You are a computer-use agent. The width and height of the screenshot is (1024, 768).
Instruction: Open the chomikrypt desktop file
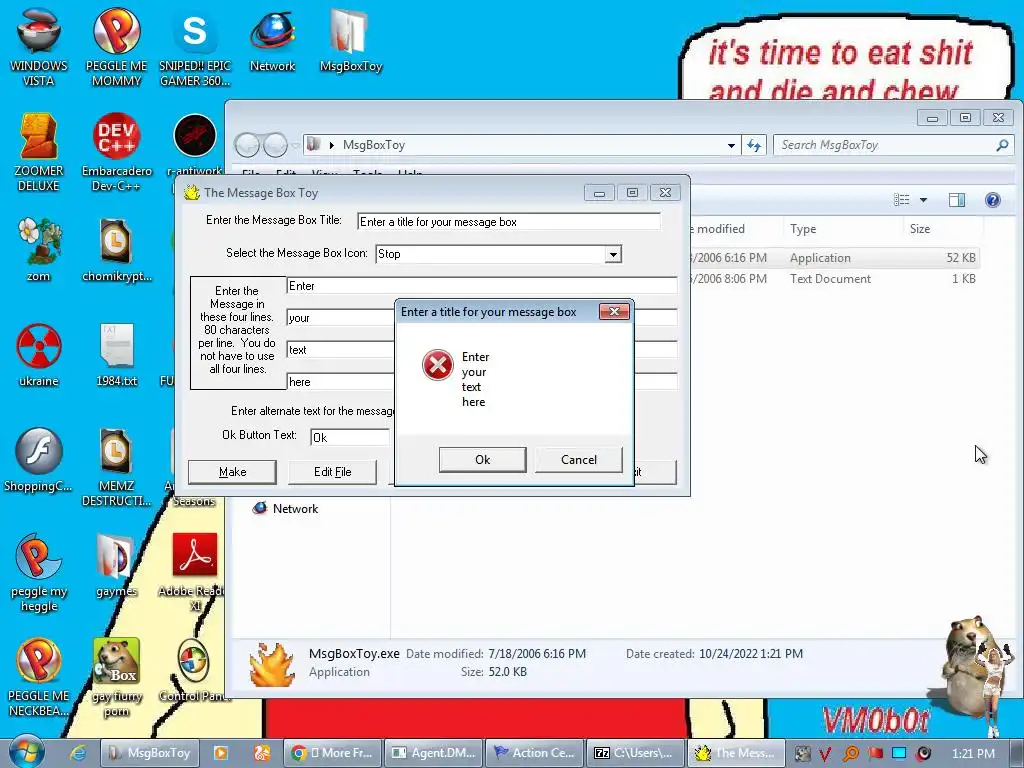[x=116, y=249]
